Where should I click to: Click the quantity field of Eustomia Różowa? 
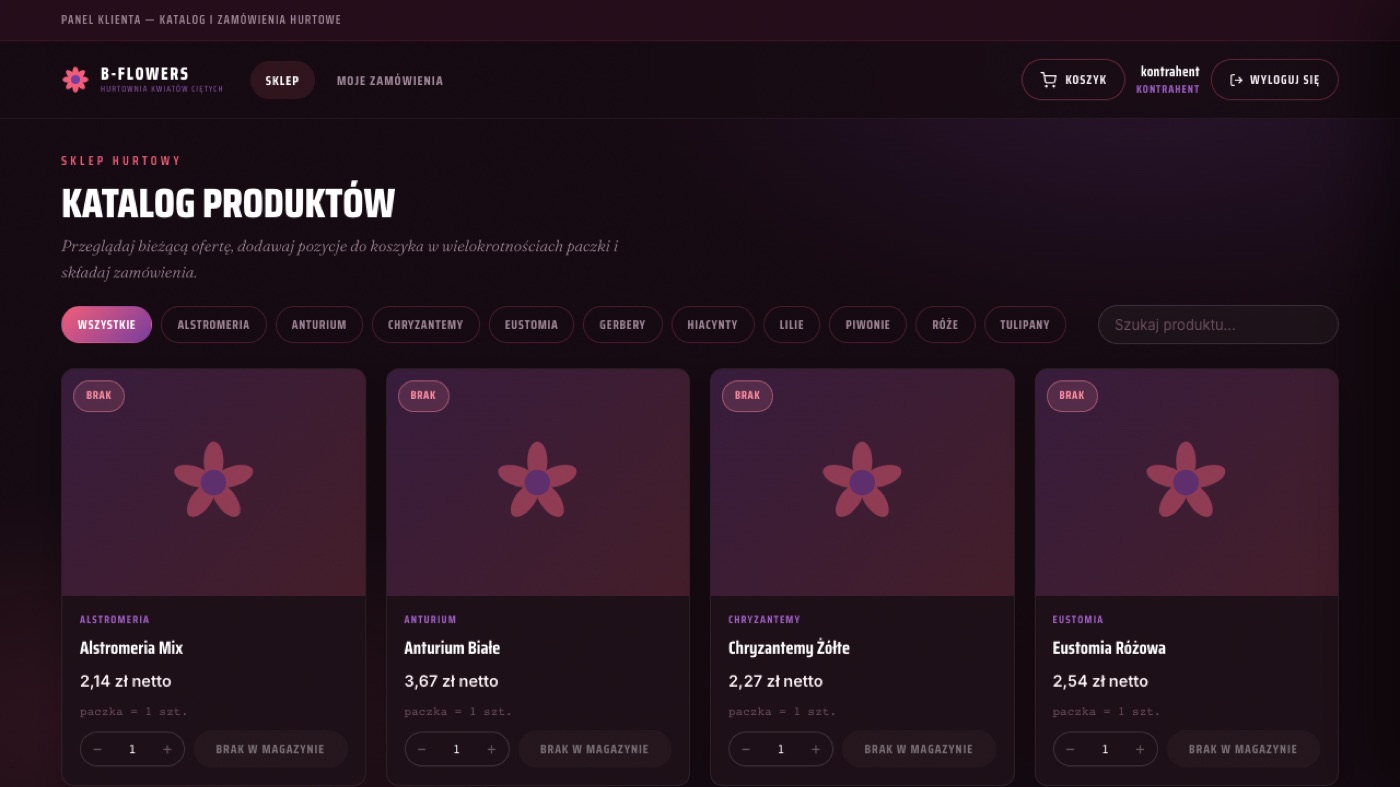(1105, 749)
